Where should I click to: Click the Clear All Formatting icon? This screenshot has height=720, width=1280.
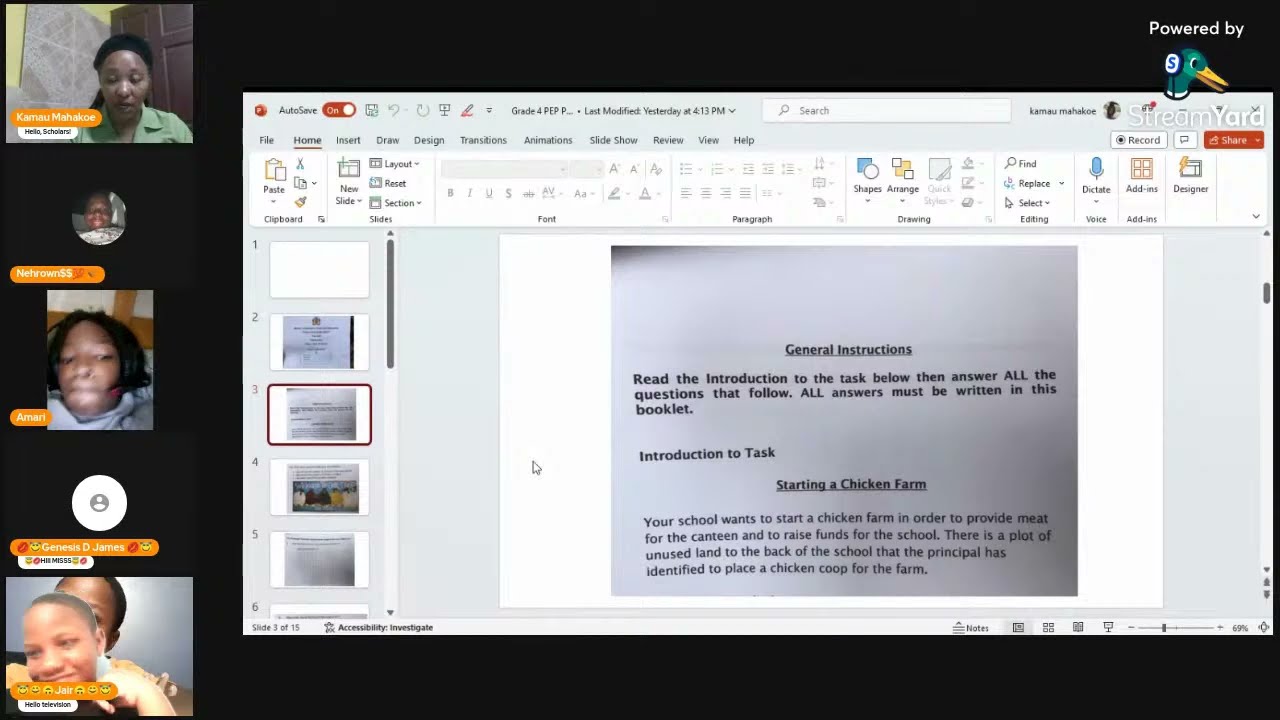[655, 168]
